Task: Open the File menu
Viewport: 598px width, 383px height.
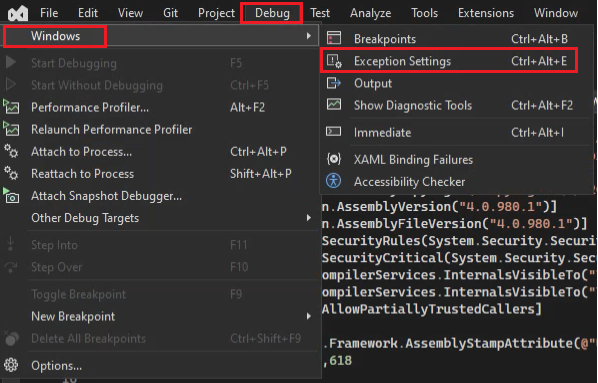Action: coord(49,13)
